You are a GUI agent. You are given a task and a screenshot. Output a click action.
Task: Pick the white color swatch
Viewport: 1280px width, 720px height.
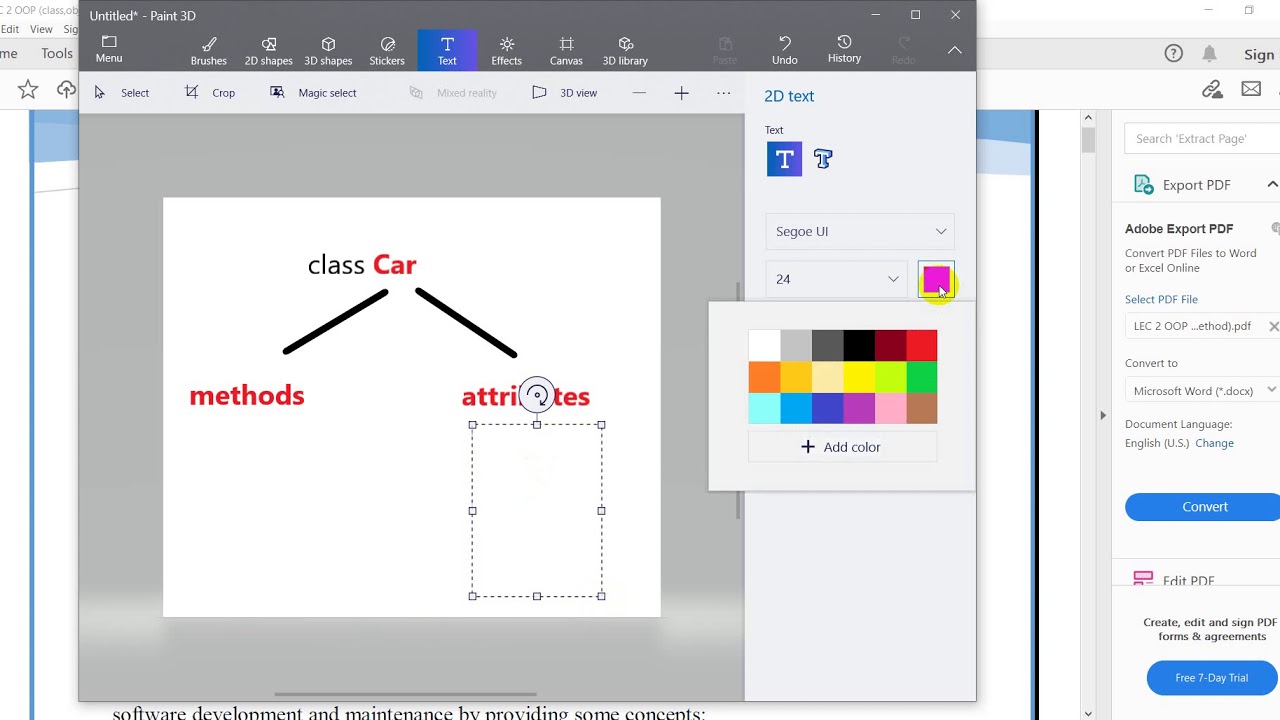click(764, 346)
